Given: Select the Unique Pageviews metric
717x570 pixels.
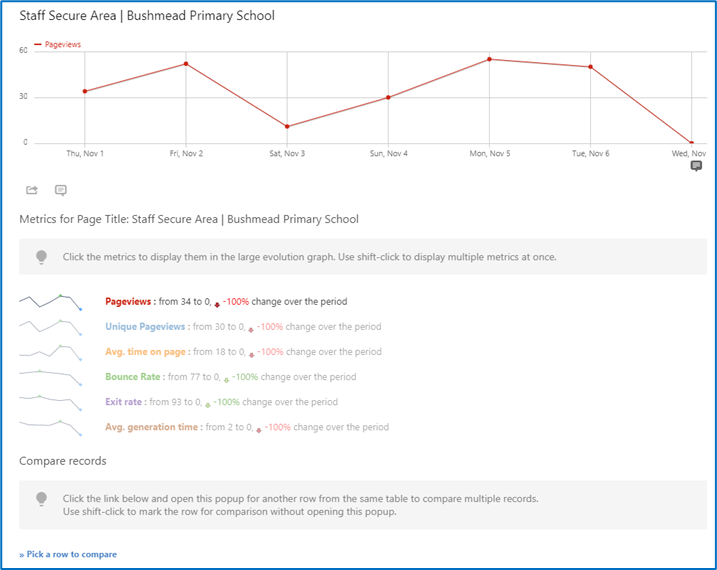Looking at the screenshot, I should pos(145,327).
